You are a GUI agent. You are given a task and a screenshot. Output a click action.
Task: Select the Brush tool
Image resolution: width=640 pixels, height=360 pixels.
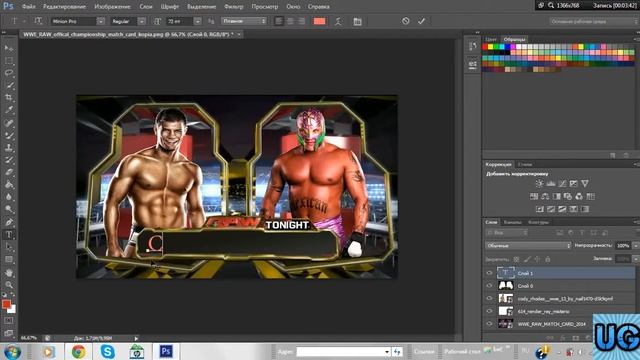[9, 135]
